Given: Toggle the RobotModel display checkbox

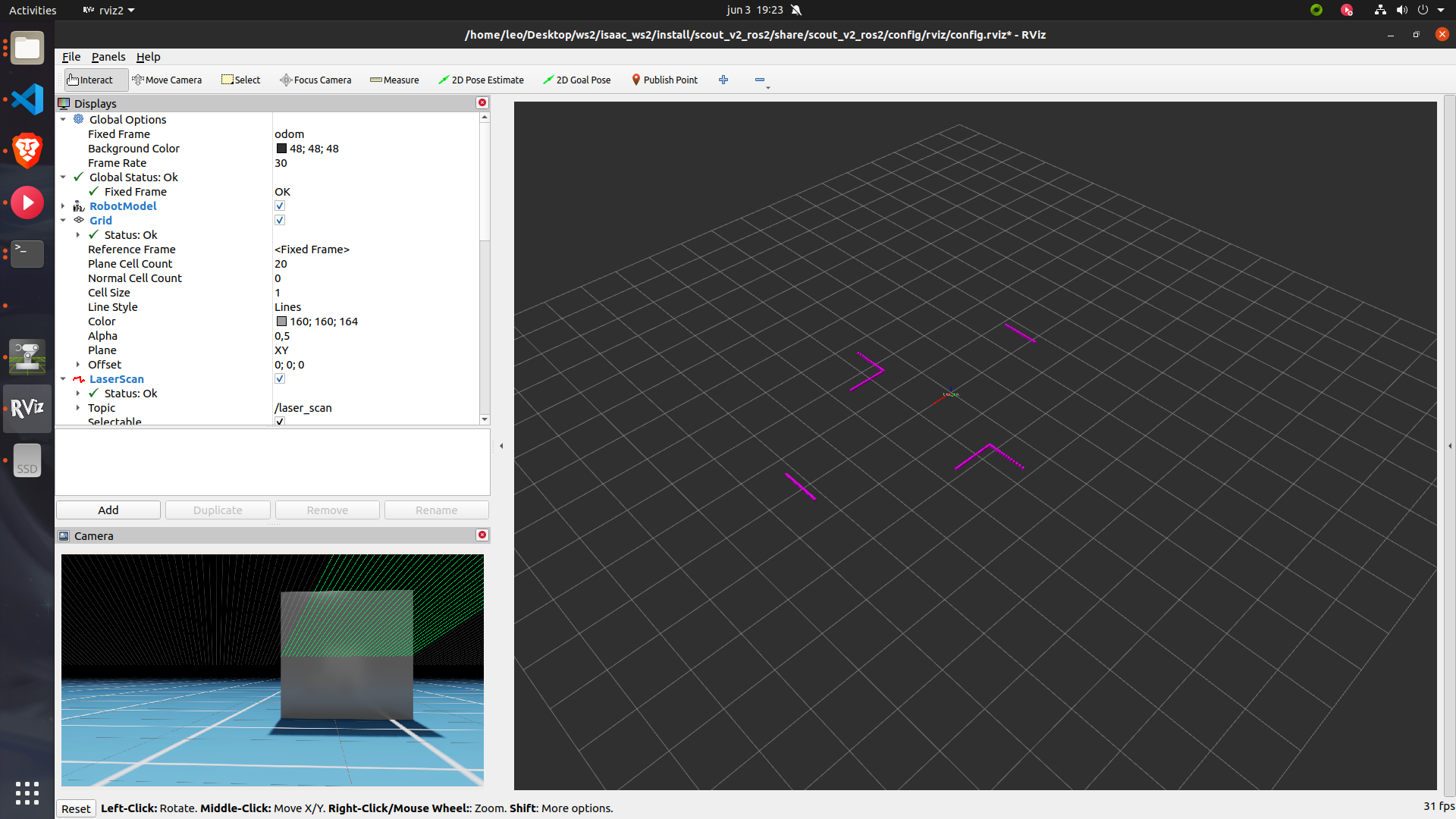Looking at the screenshot, I should click(280, 206).
